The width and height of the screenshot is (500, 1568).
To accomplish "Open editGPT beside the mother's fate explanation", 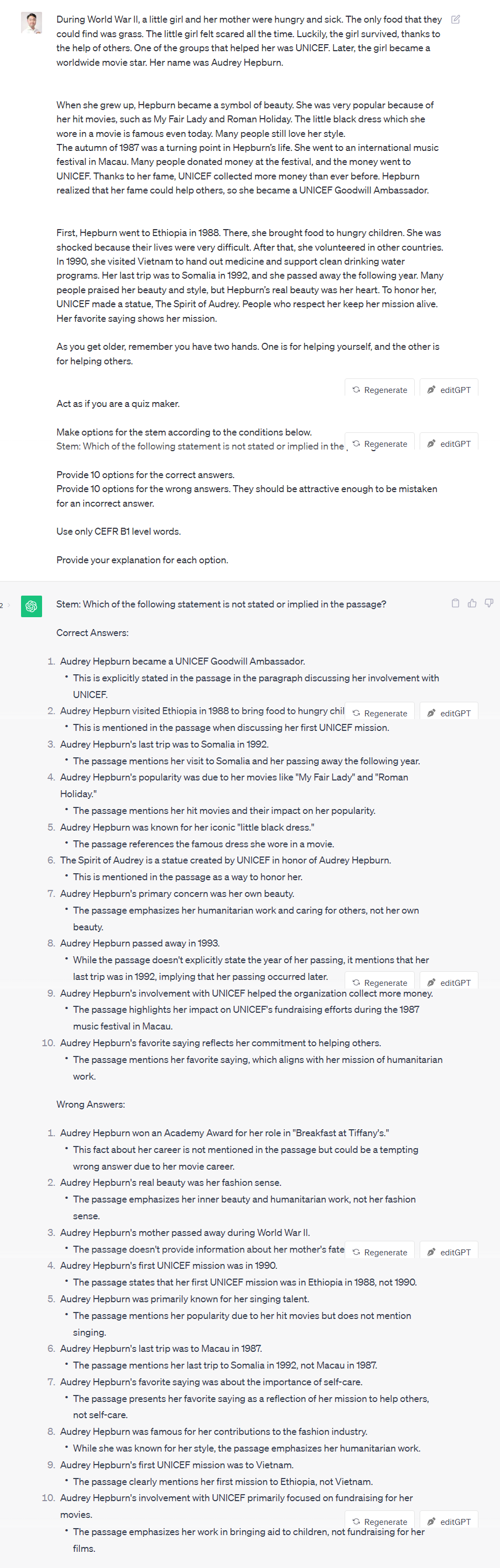I will pos(449,1252).
